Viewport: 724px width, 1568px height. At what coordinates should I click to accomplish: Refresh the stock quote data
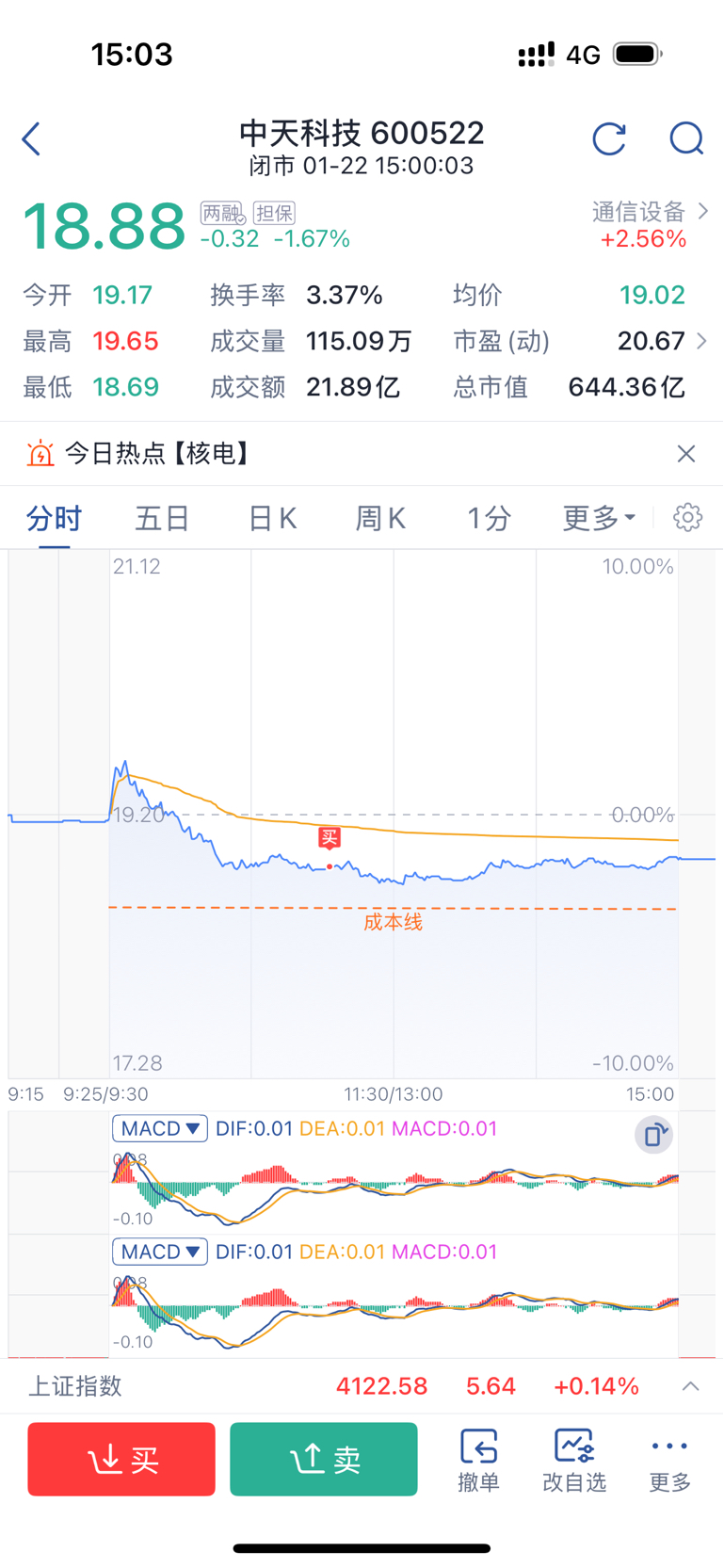click(x=609, y=139)
